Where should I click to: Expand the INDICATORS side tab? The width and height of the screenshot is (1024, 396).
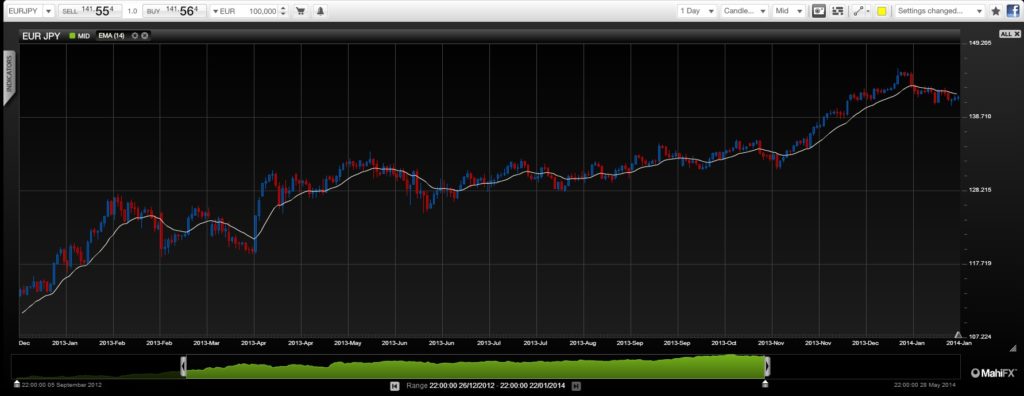coord(10,77)
